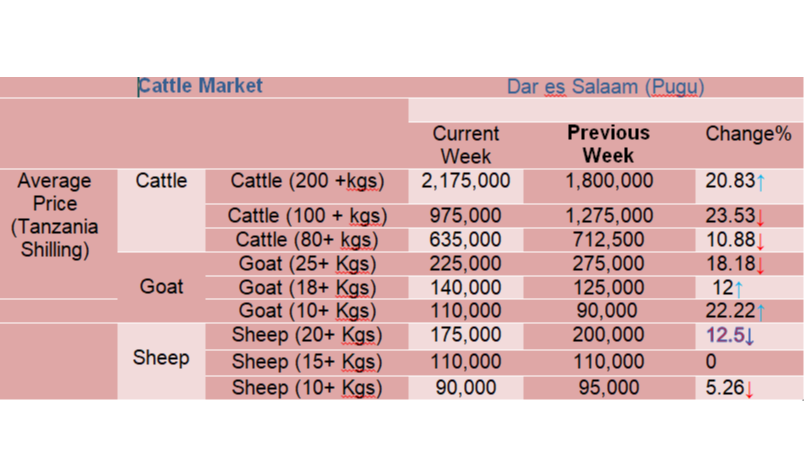Select the Dar es Salaam (Pugu) title
The image size is (804, 452).
pyautogui.click(x=605, y=87)
